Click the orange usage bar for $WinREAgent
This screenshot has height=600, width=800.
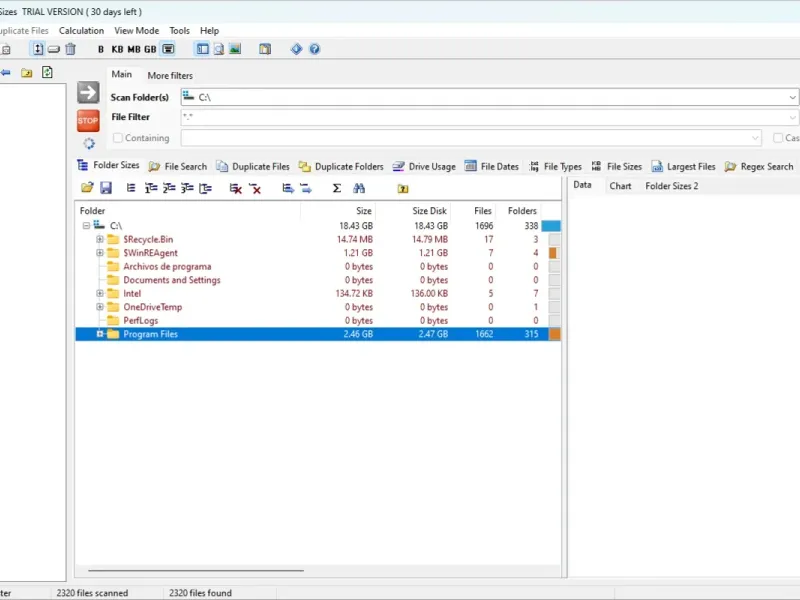(553, 253)
